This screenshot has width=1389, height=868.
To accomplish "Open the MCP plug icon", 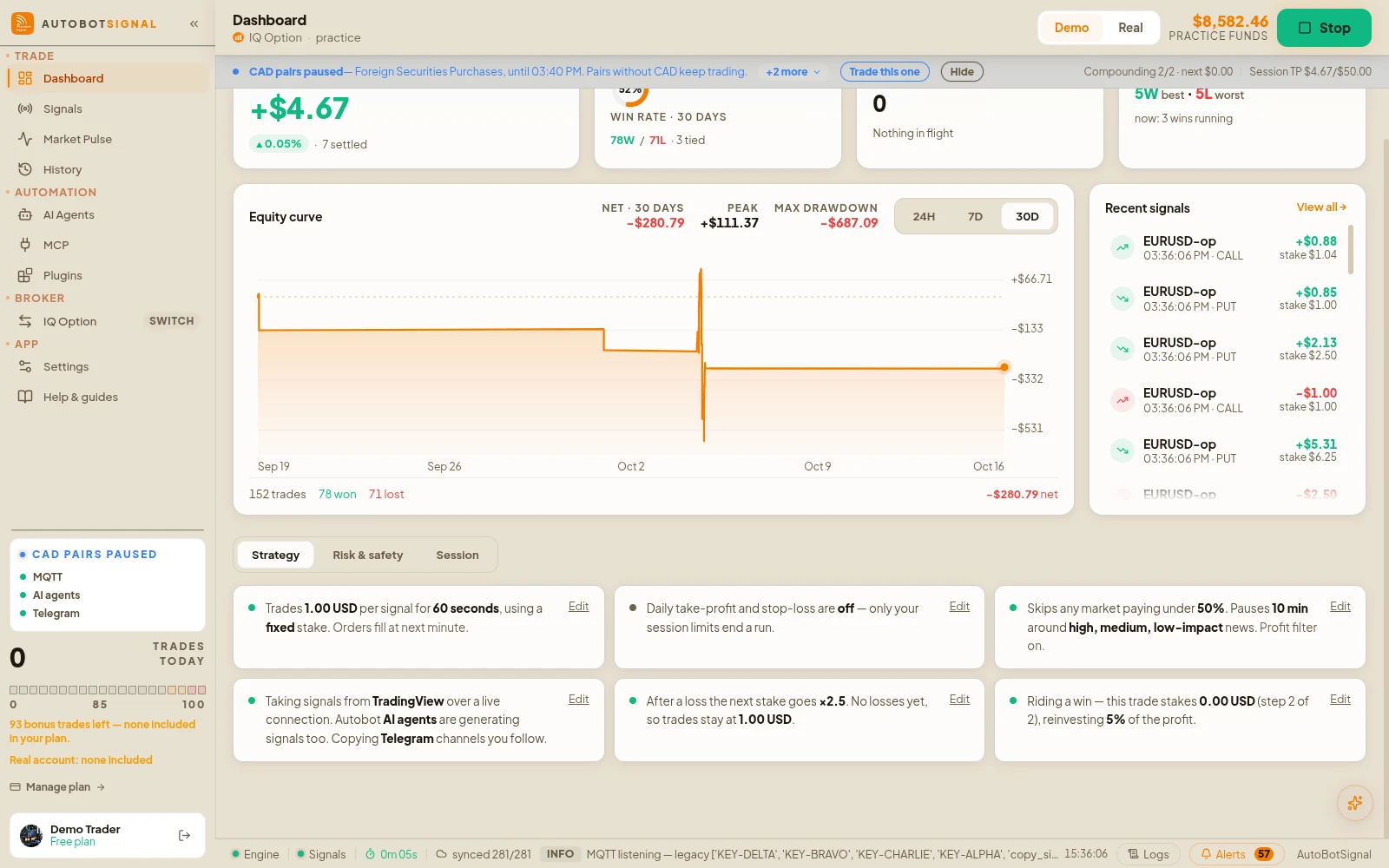I will (x=25, y=245).
